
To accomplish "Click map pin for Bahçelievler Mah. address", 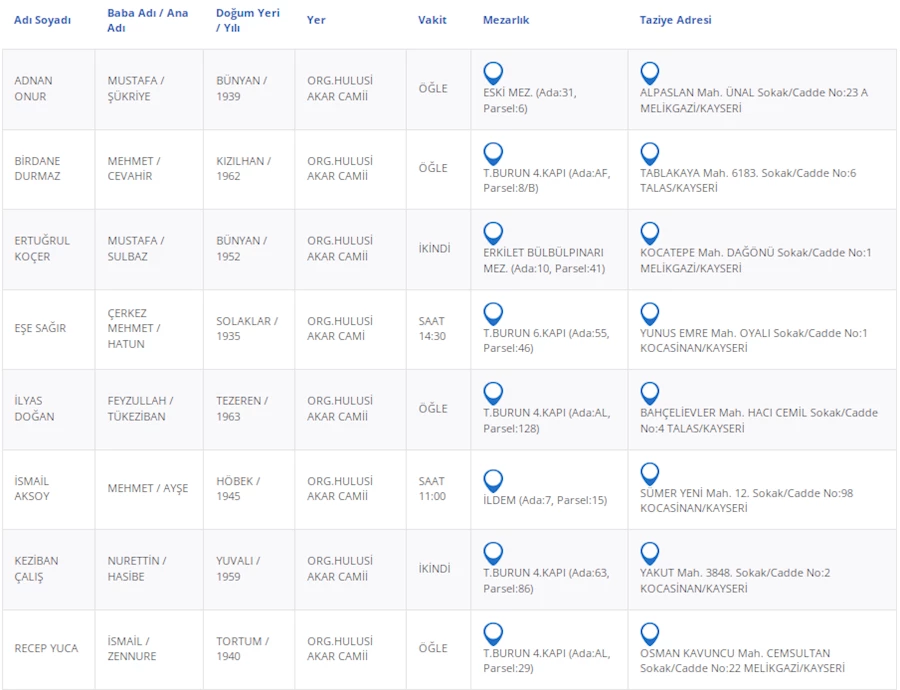I will point(650,394).
